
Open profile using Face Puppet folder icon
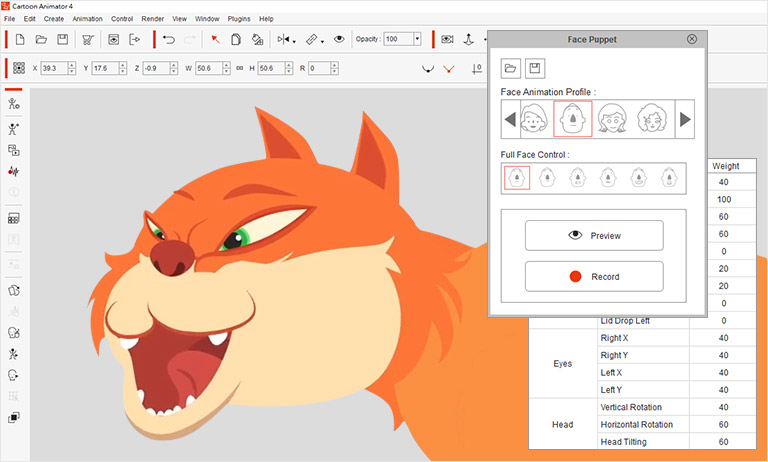[x=511, y=68]
